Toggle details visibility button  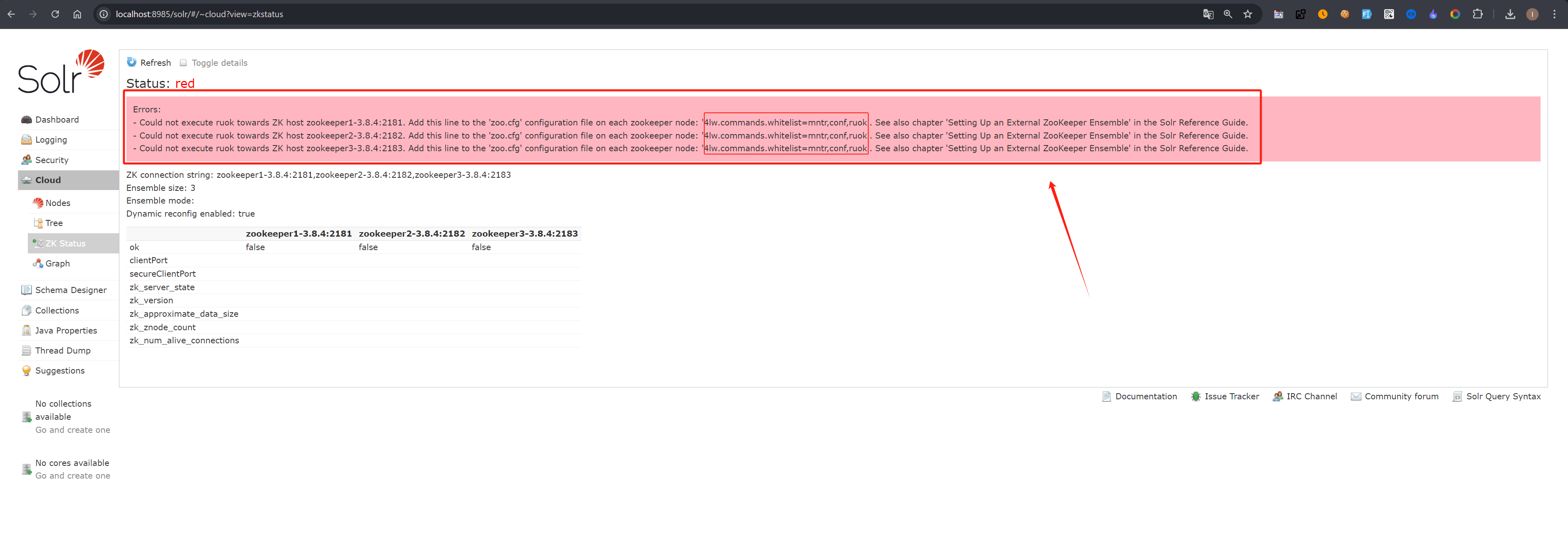(x=213, y=63)
